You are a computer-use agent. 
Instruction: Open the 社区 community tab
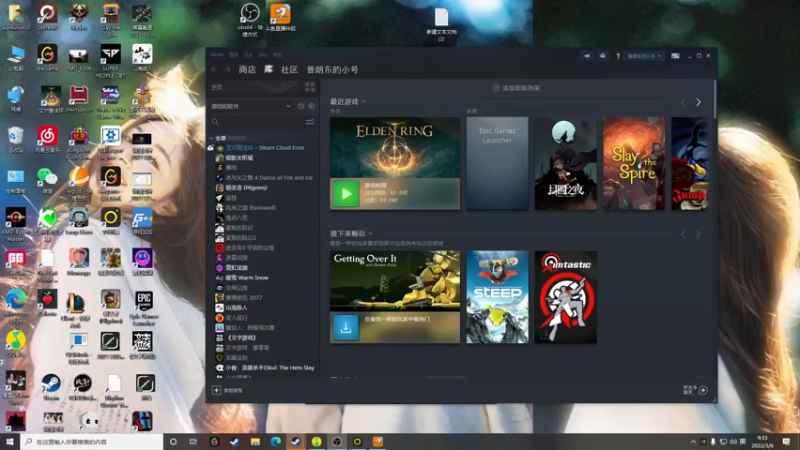pyautogui.click(x=289, y=69)
